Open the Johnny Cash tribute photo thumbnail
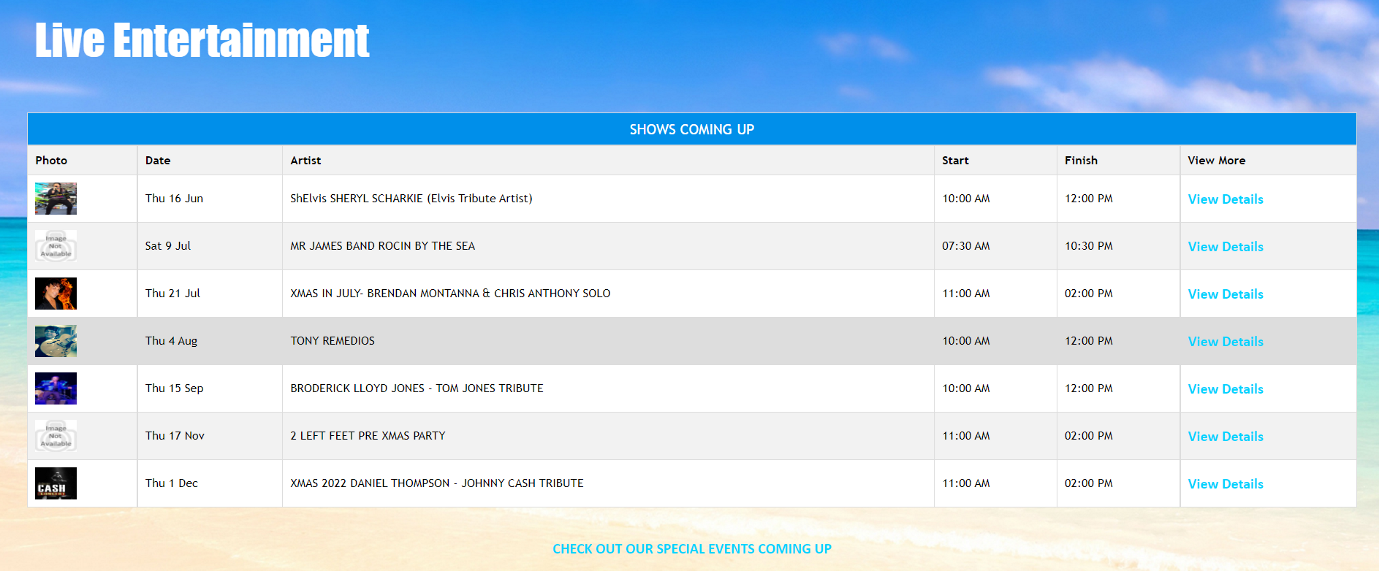This screenshot has width=1379, height=571. click(x=56, y=484)
